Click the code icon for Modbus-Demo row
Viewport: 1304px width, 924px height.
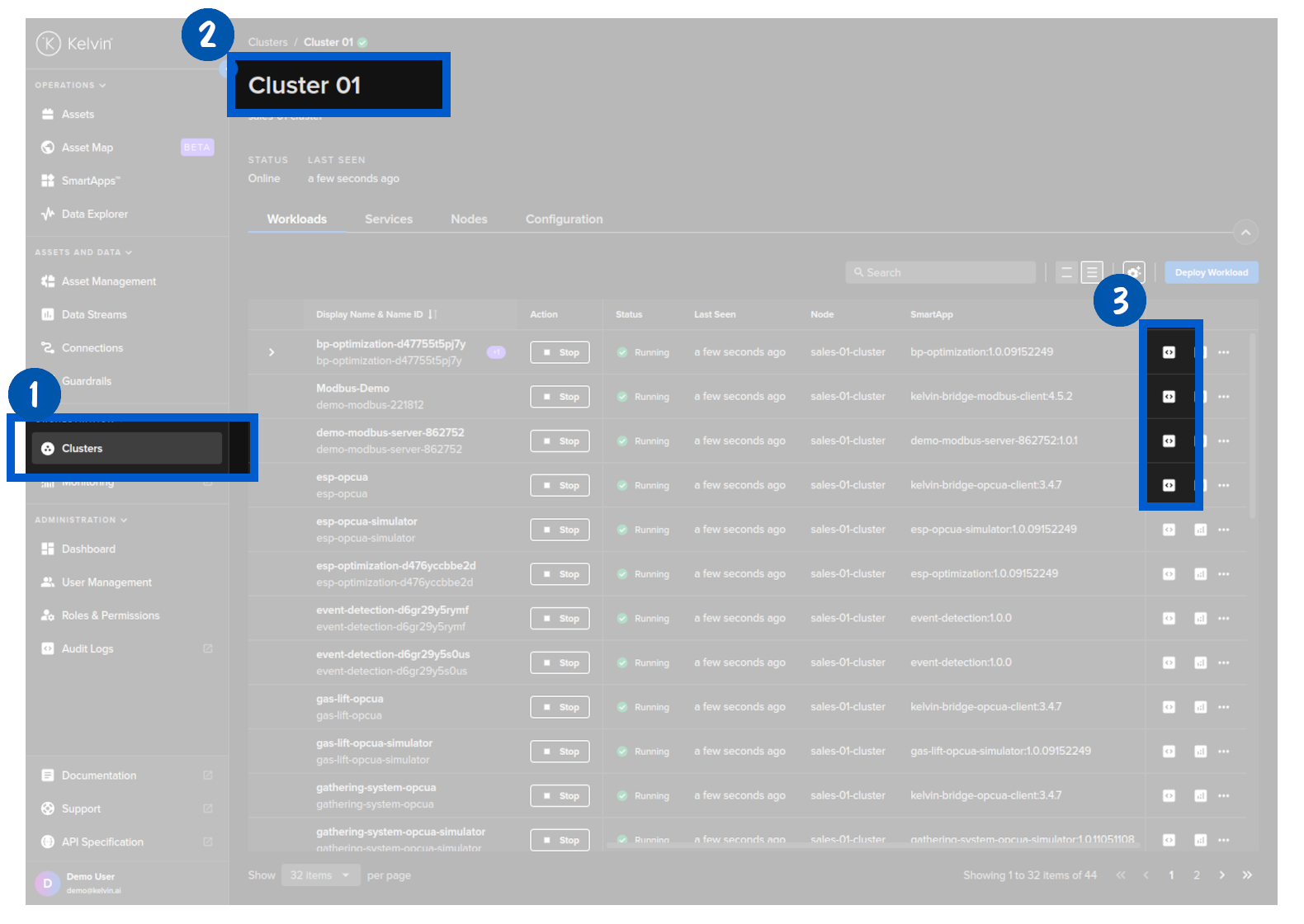point(1169,397)
